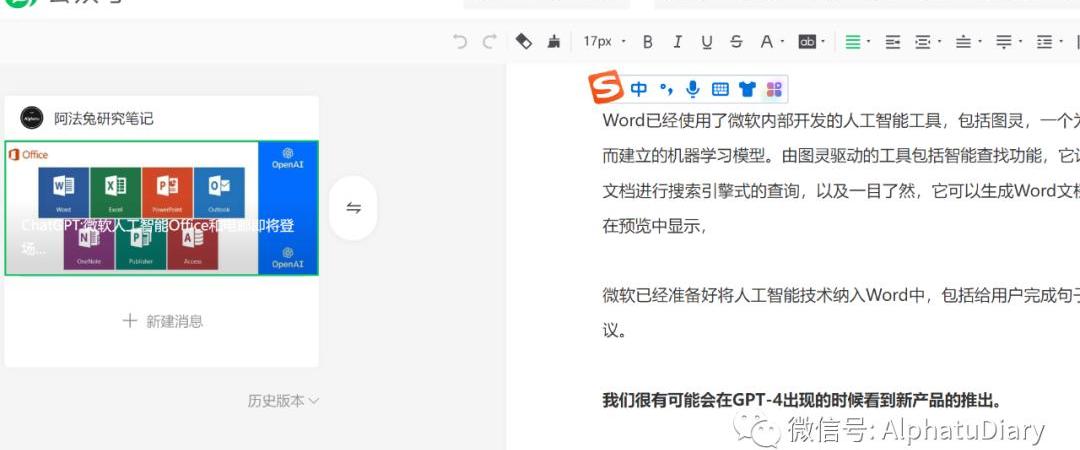Select the Office article cover thumbnail
This screenshot has width=1080, height=450.
pos(162,208)
